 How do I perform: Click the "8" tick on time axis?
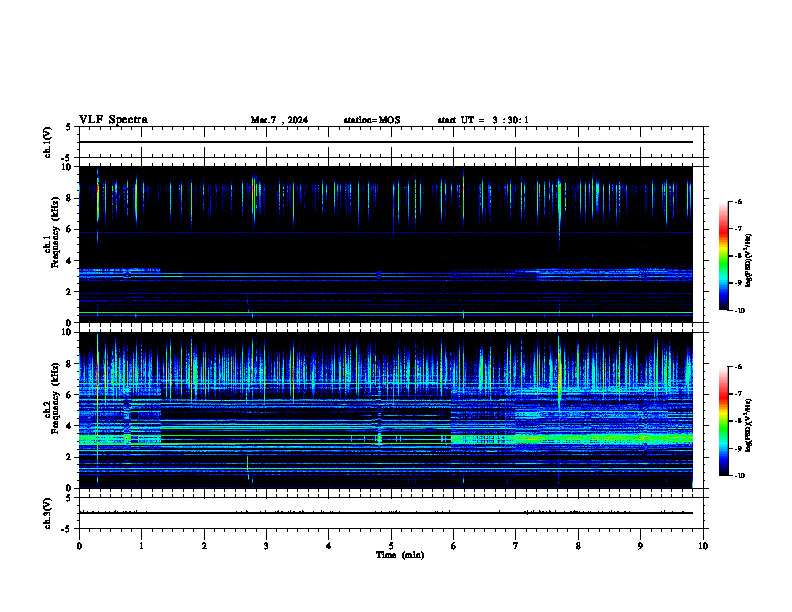click(x=578, y=546)
